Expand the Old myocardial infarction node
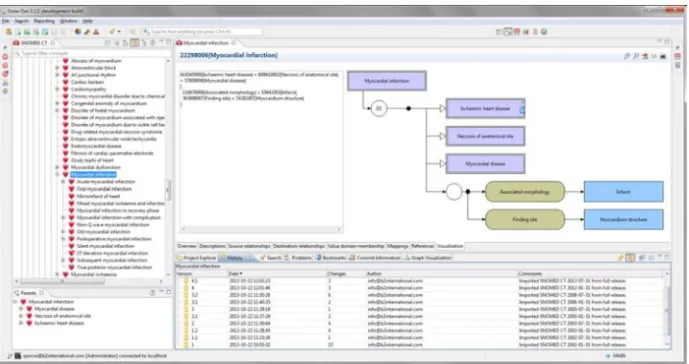 pyautogui.click(x=63, y=232)
